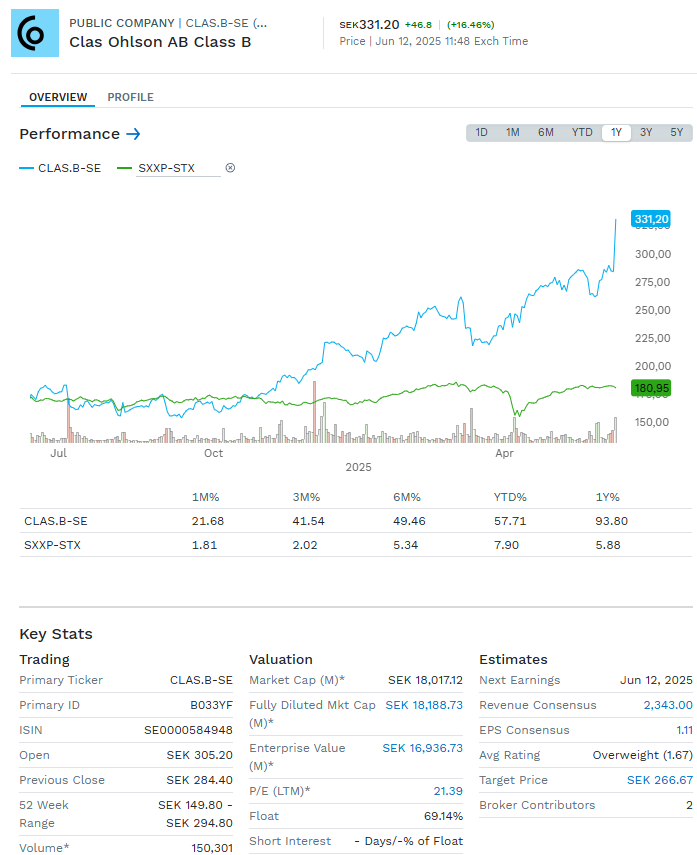Click the CLAS.B-SE 6M% value 49.46

point(409,521)
